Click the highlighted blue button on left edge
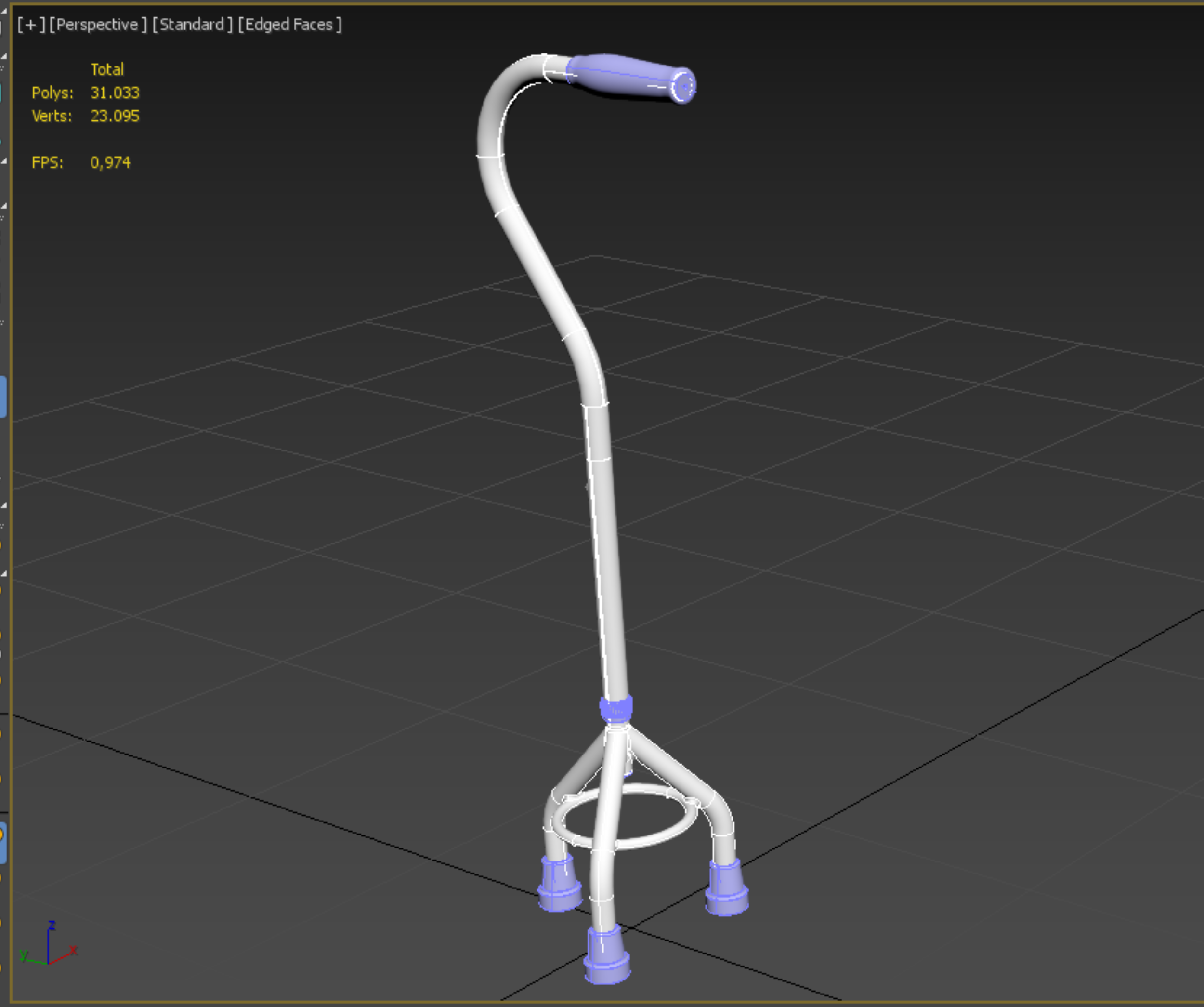The height and width of the screenshot is (1007, 1204). click(2, 397)
